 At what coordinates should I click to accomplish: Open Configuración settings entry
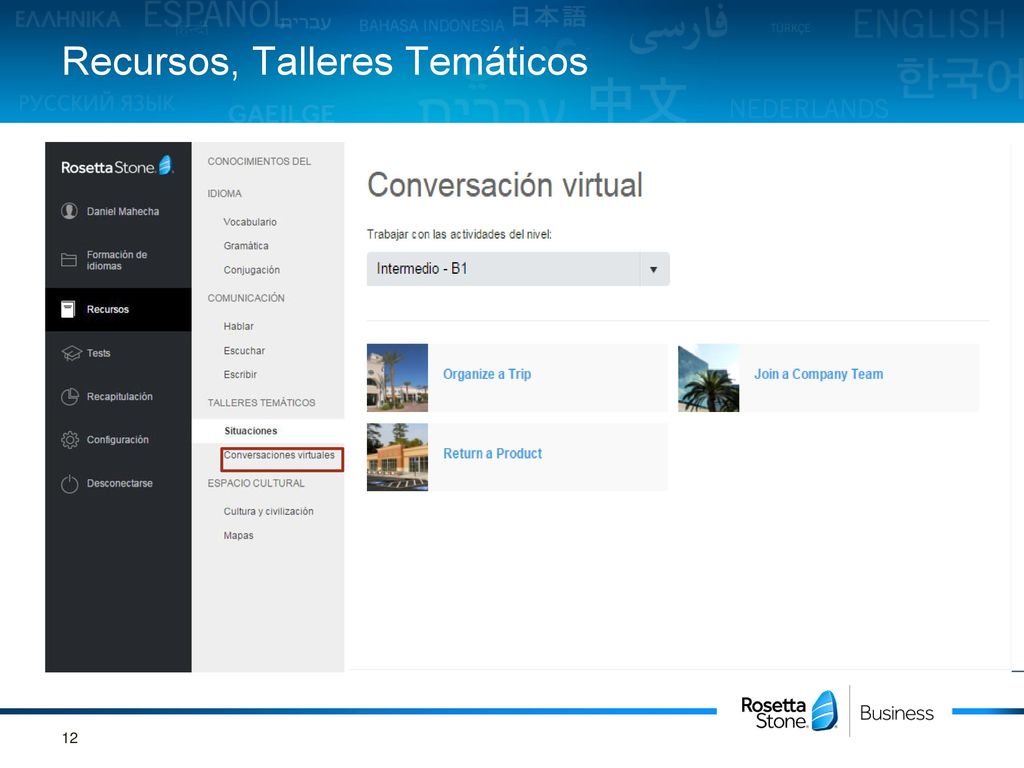[118, 440]
